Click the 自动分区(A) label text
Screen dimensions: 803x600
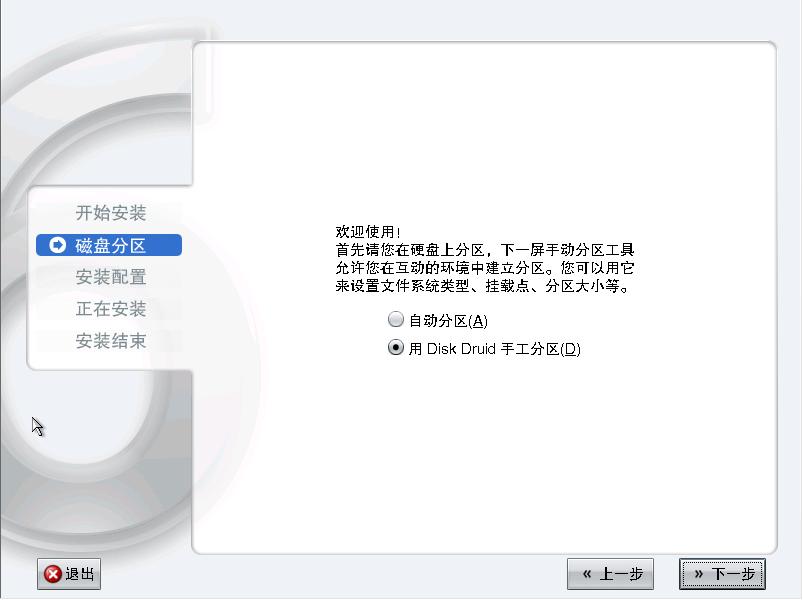(x=448, y=321)
